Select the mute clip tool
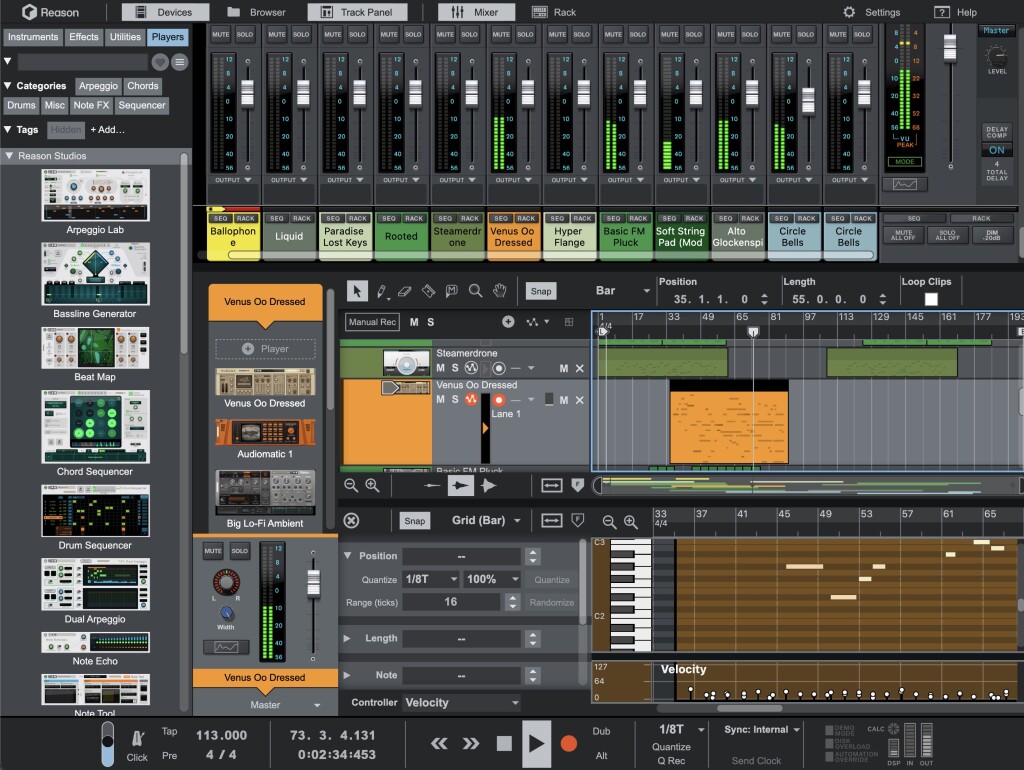 tap(451, 291)
